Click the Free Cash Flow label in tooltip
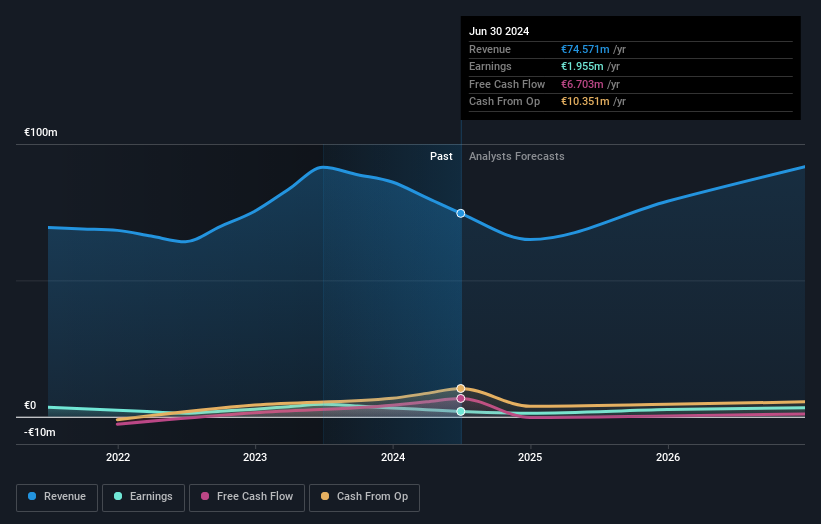 tap(507, 84)
